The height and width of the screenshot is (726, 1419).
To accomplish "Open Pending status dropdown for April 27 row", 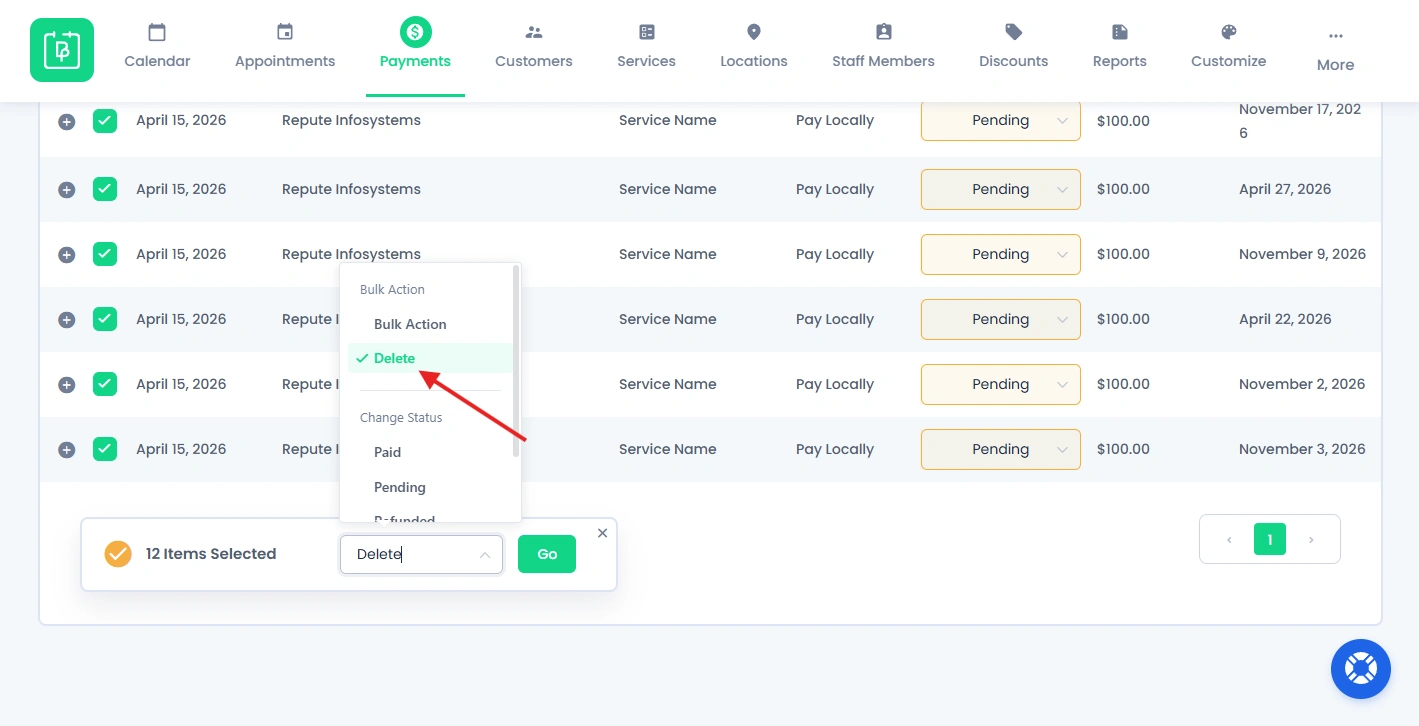I will (x=1001, y=189).
